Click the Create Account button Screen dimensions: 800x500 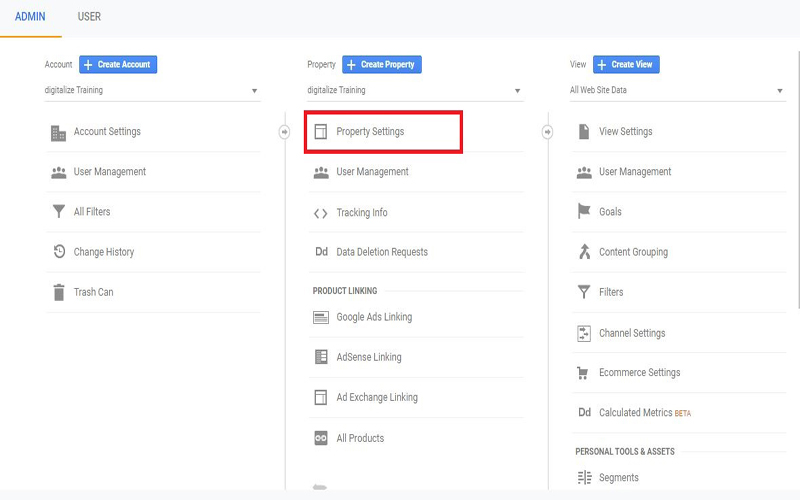click(118, 64)
